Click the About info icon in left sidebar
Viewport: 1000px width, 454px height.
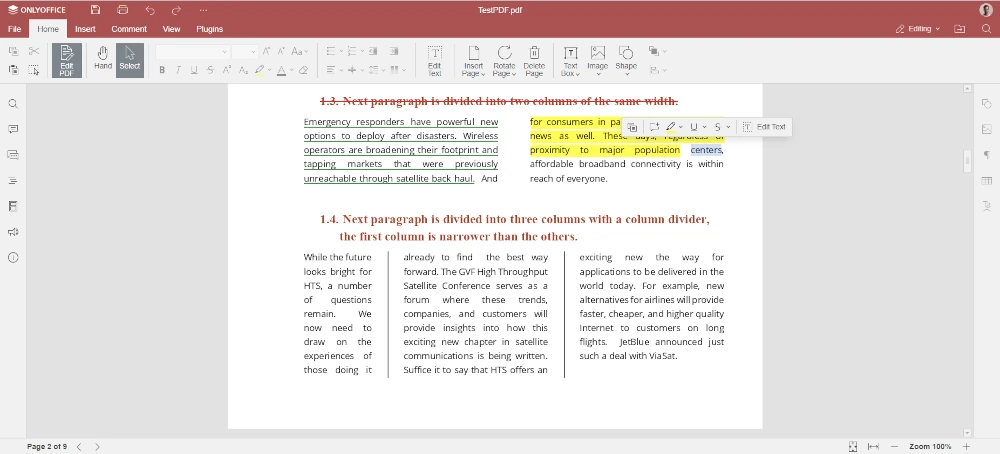[x=13, y=258]
